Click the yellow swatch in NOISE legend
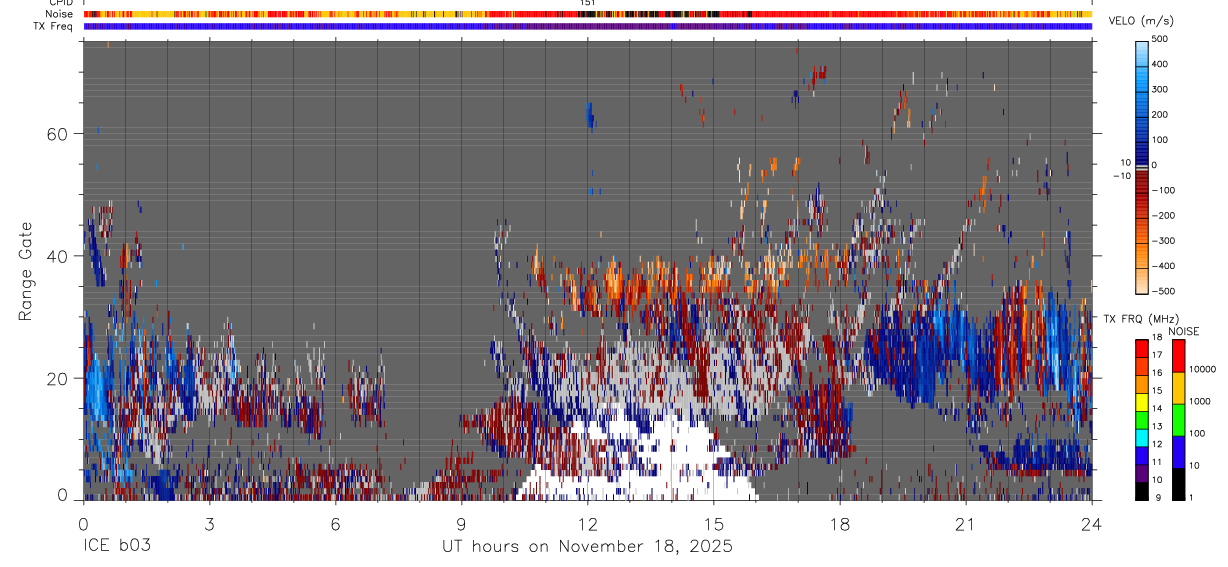 tap(1179, 388)
